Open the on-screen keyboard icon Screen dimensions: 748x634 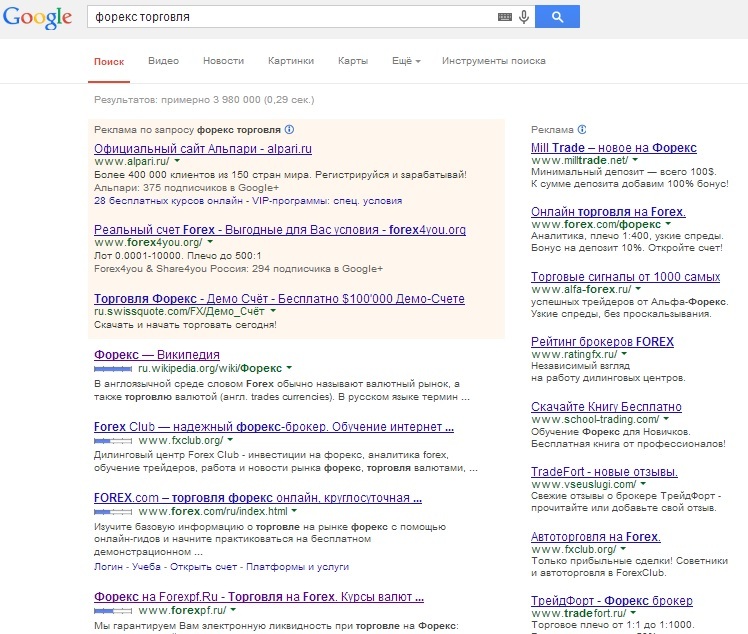(505, 17)
